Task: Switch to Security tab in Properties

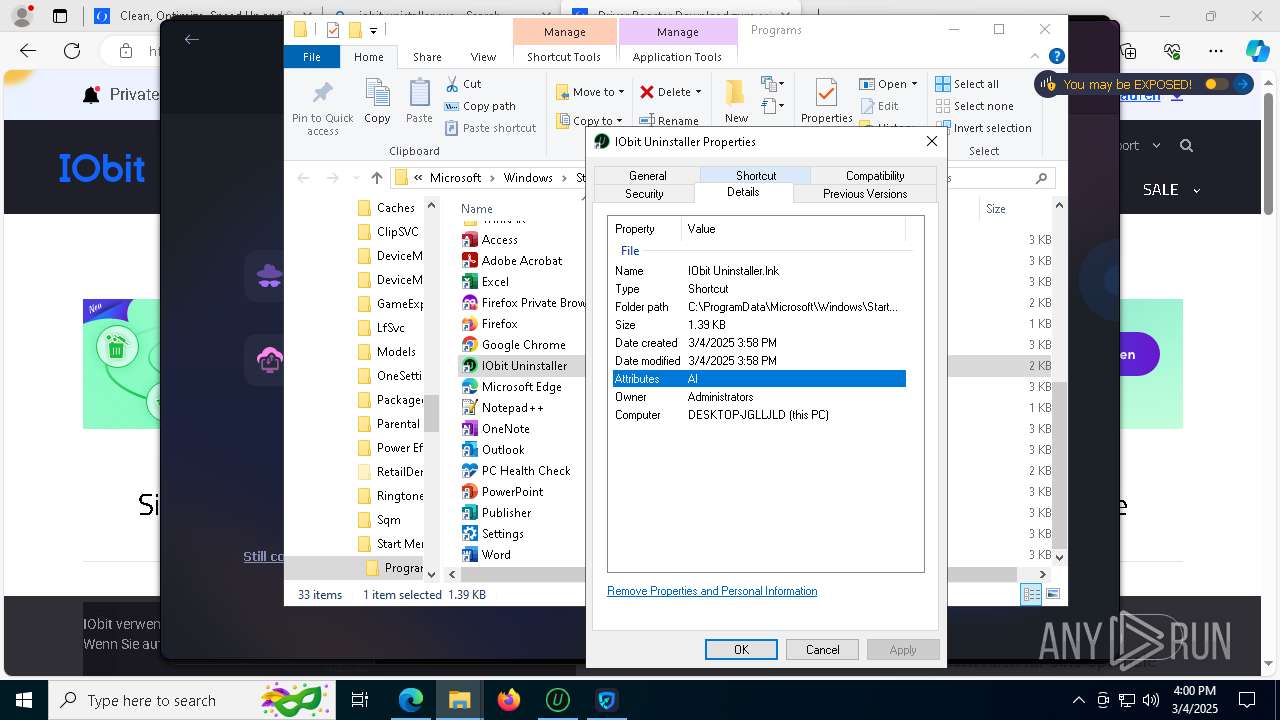Action: (644, 194)
